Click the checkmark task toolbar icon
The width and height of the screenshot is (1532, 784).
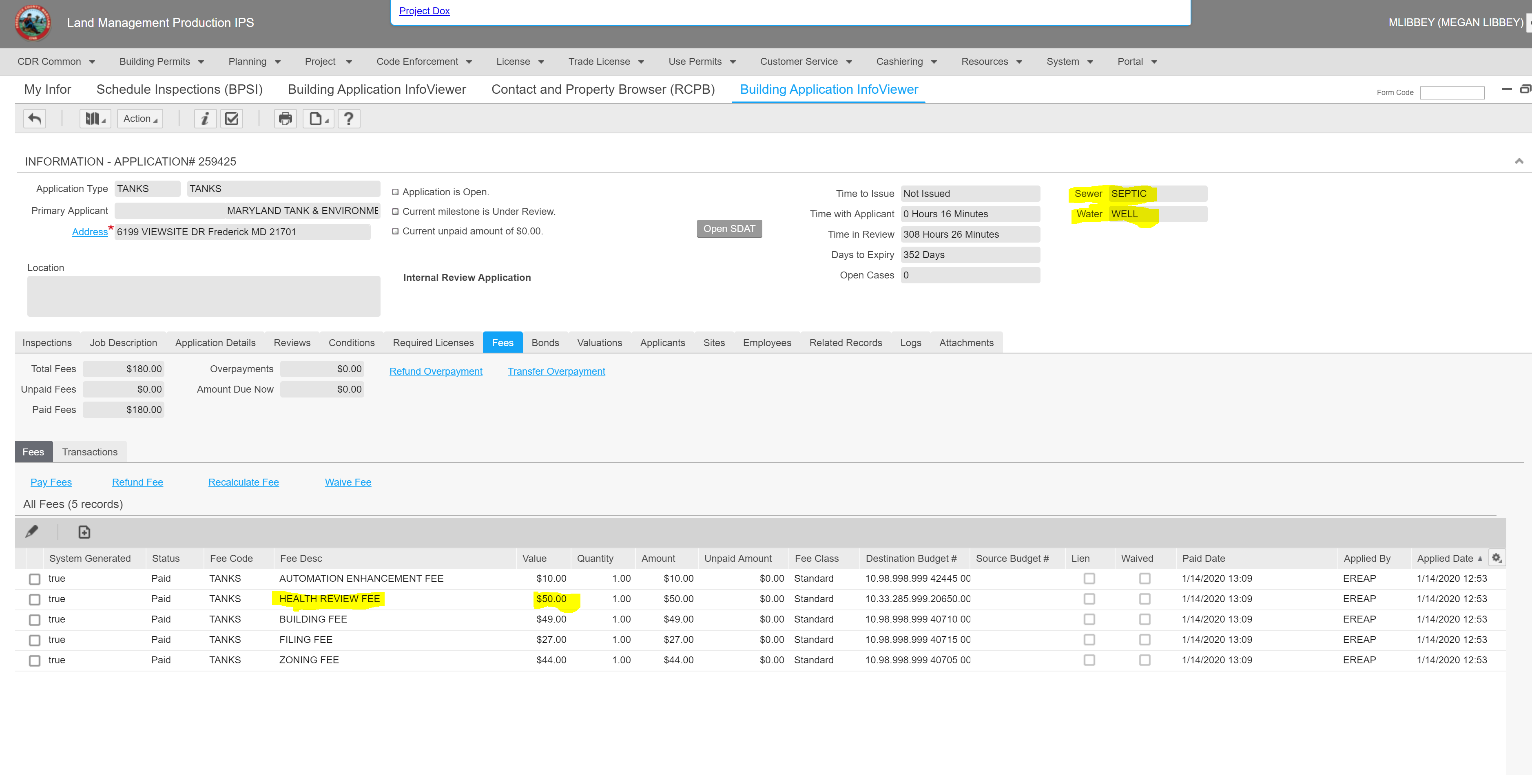click(232, 119)
